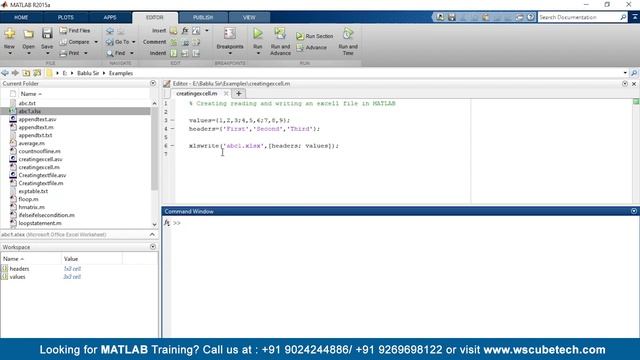The height and width of the screenshot is (360, 640).
Task: Switch to VIEW ribbon tab
Action: click(249, 18)
